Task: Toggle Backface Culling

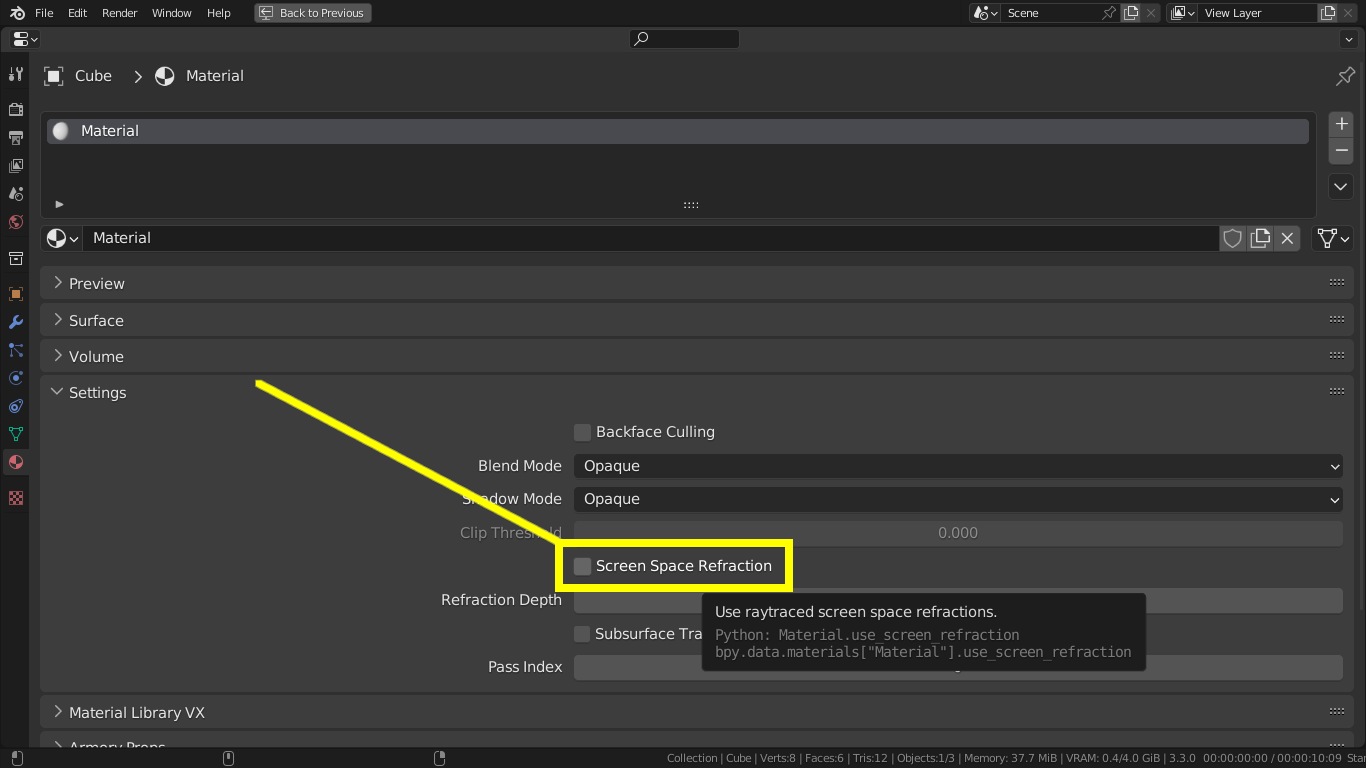Action: (582, 432)
